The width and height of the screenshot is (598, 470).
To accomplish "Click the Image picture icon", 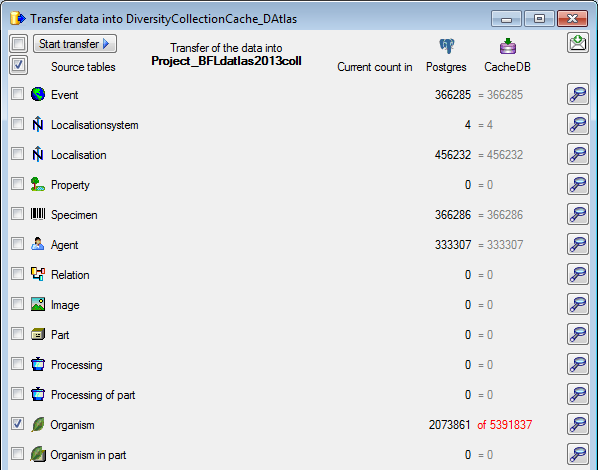I will pyautogui.click(x=38, y=304).
